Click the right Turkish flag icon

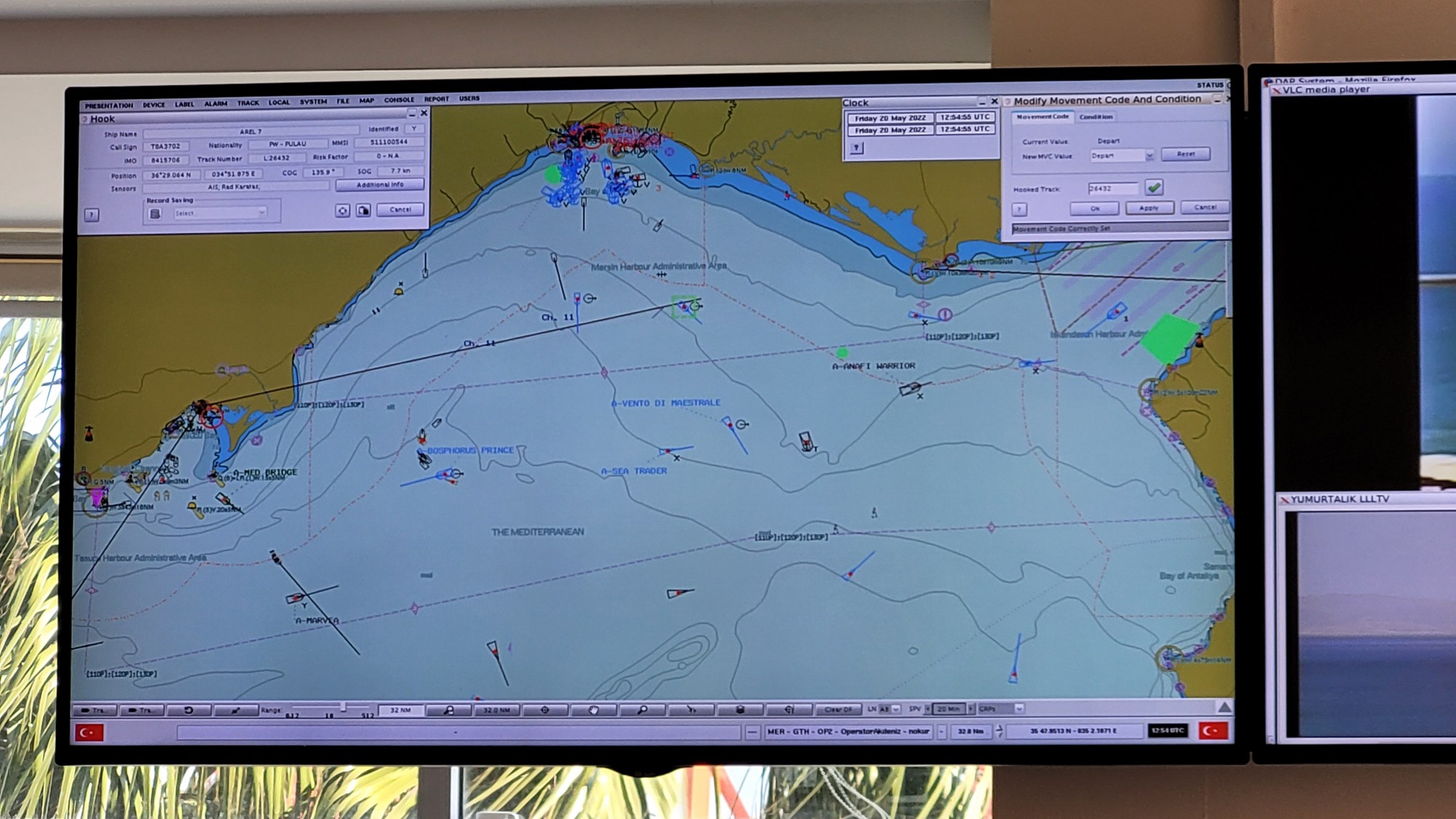click(1214, 730)
